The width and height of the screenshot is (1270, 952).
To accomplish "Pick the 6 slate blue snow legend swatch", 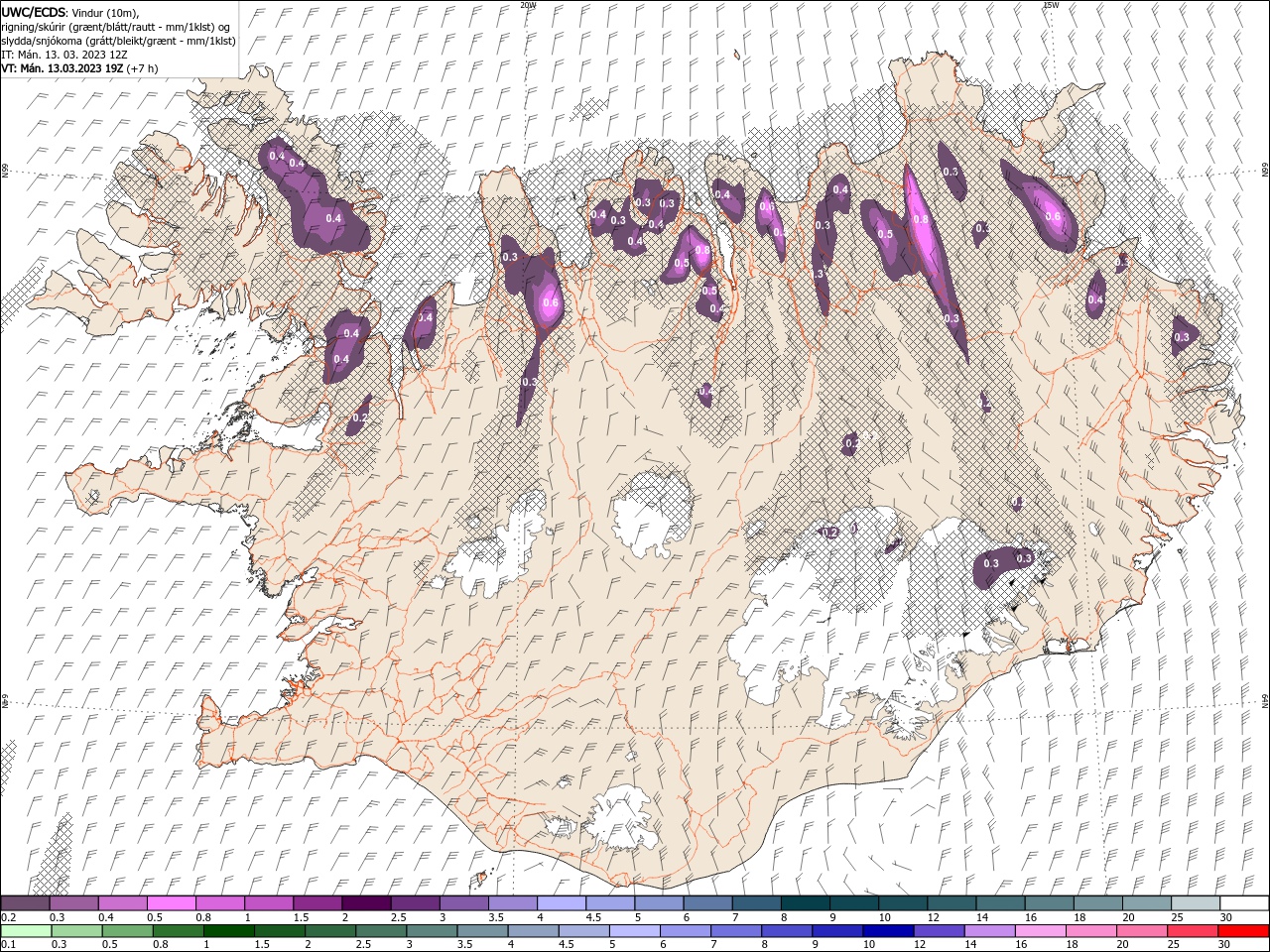I will click(708, 903).
